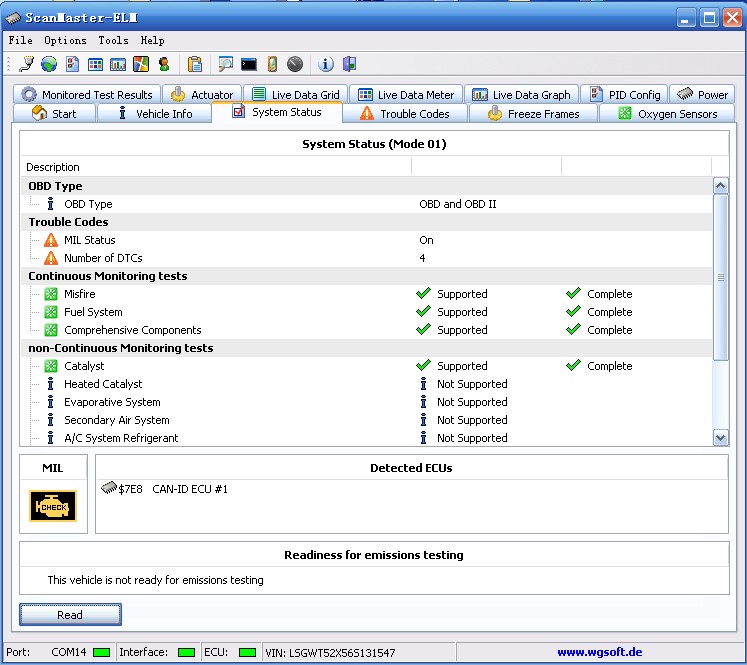The height and width of the screenshot is (665, 747).
Task: Click the blue info toolbar icon
Action: pyautogui.click(x=326, y=64)
